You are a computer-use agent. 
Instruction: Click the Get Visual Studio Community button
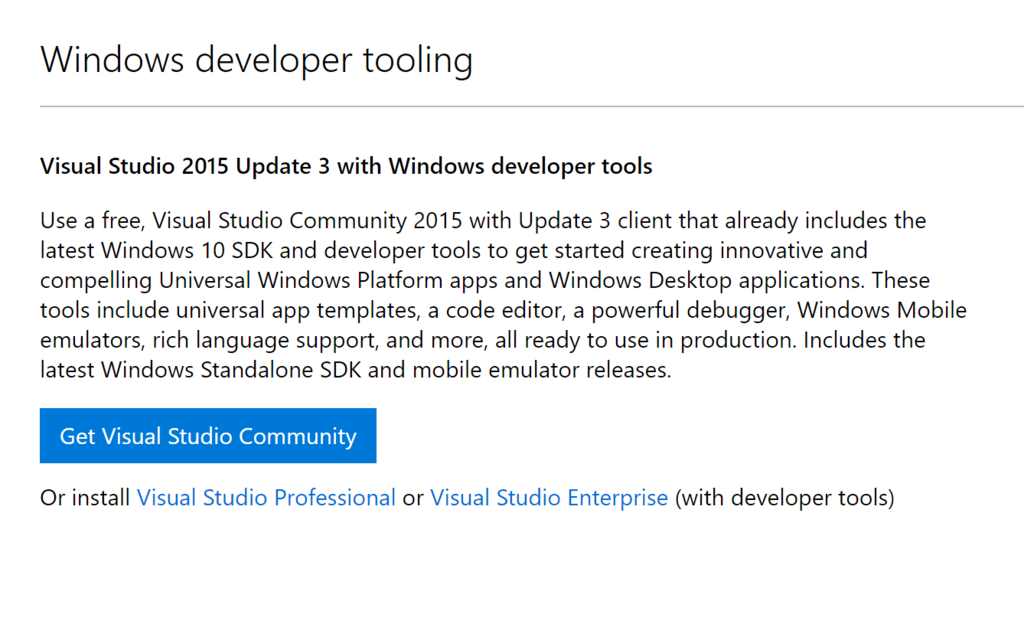tap(208, 436)
